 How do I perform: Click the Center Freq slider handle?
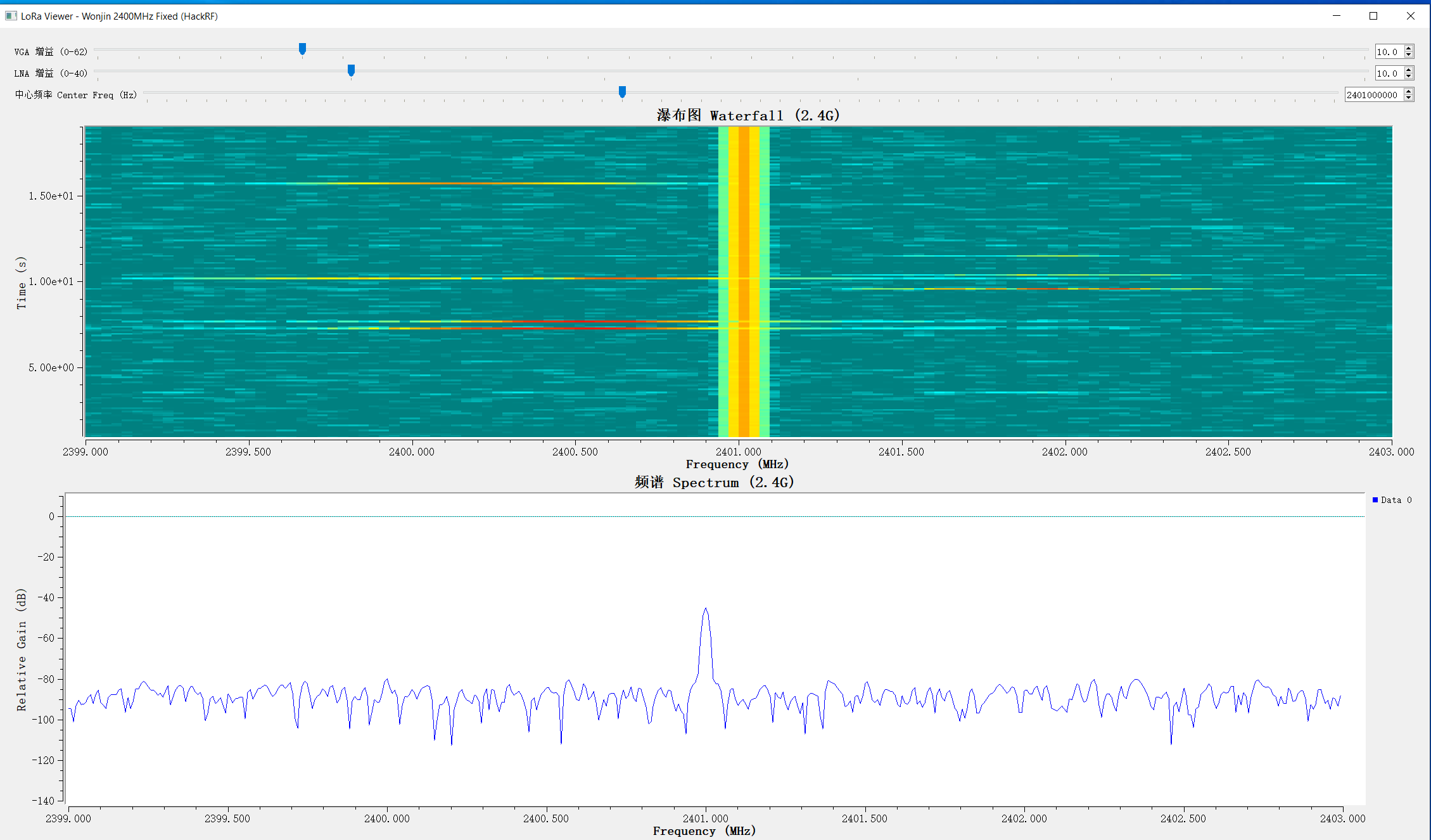pos(622,92)
